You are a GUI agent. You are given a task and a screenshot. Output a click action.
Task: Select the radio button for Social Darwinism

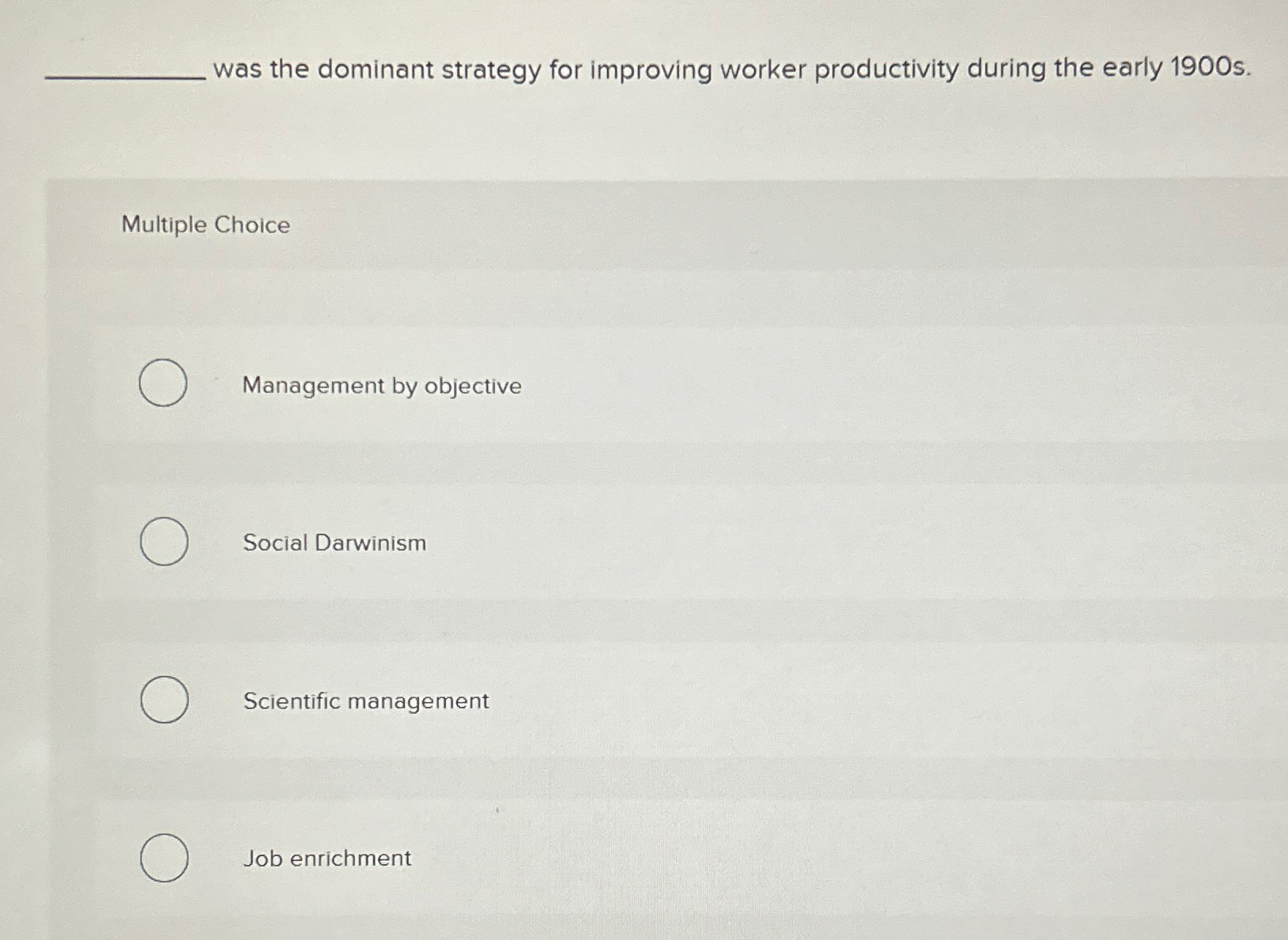tap(164, 542)
